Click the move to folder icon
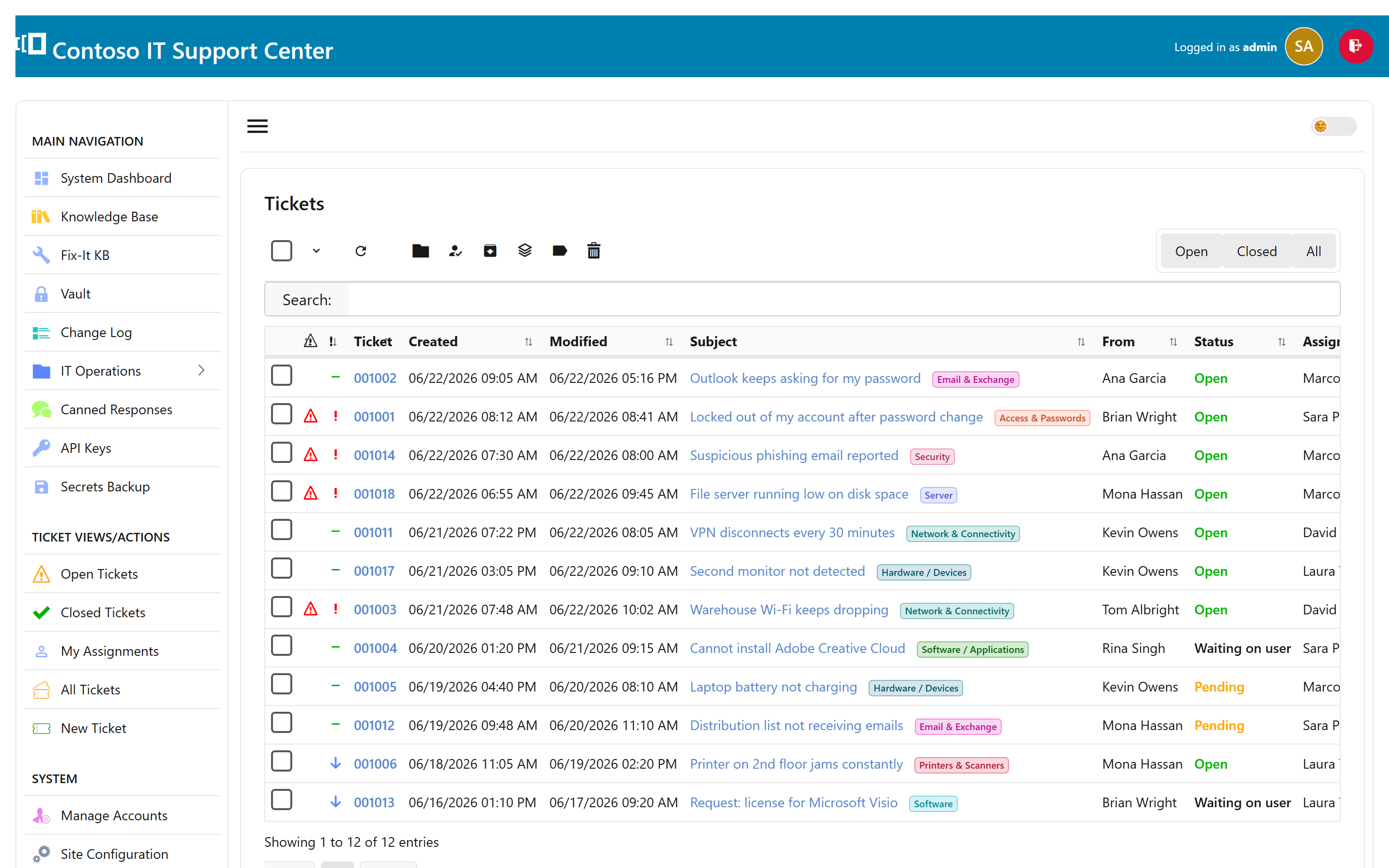The width and height of the screenshot is (1389, 868). (x=421, y=251)
